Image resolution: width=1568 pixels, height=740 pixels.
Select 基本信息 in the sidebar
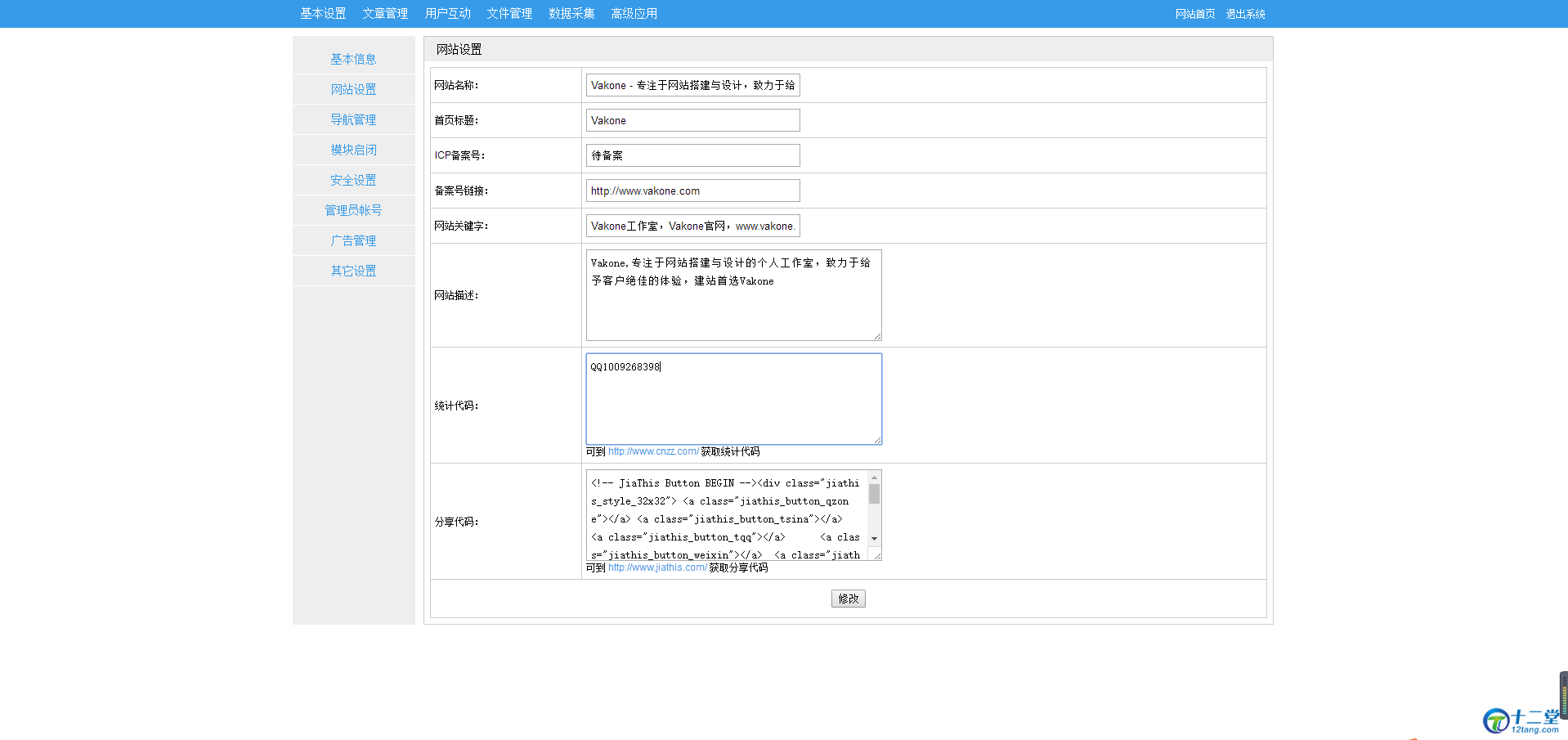pos(353,58)
